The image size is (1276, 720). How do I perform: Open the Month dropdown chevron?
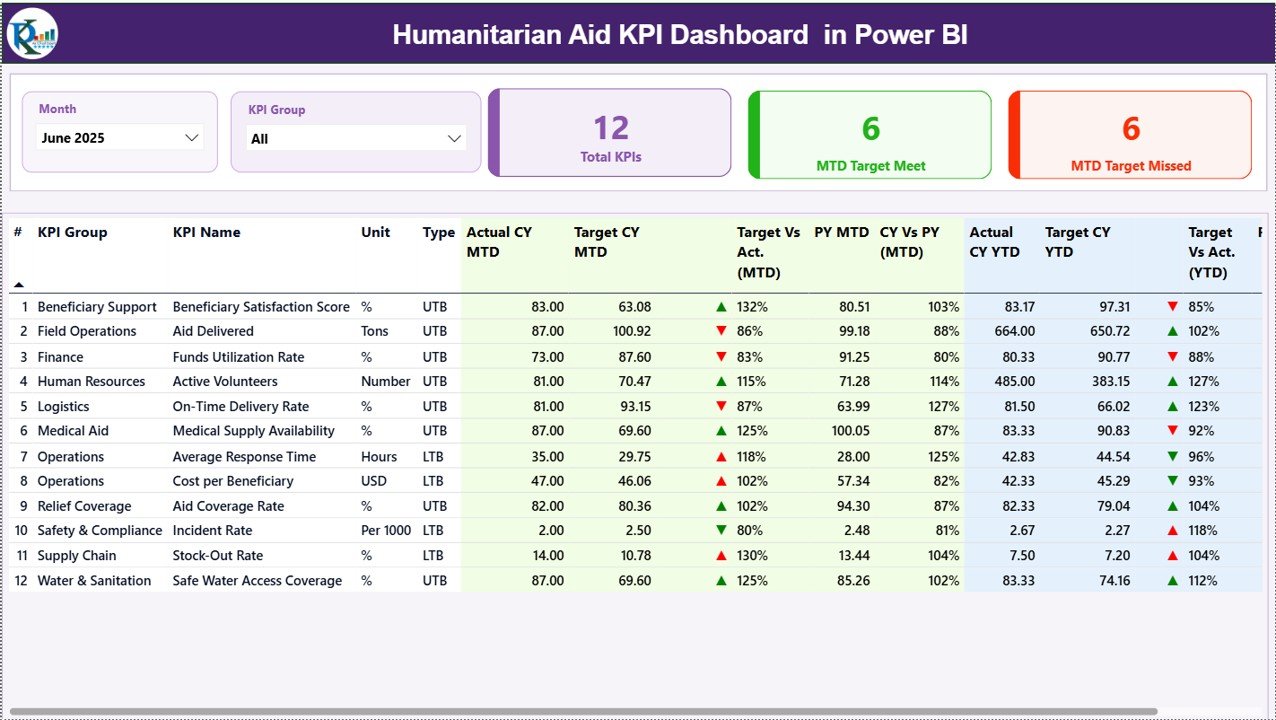[x=191, y=138]
